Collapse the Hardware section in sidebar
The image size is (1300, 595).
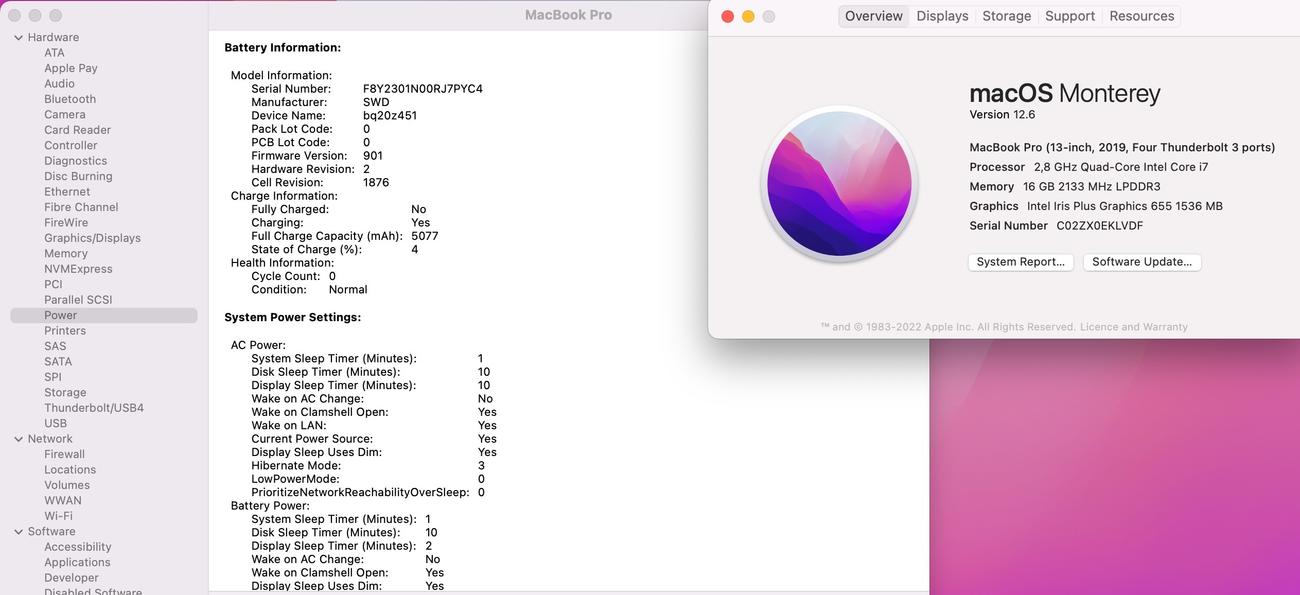[18, 37]
